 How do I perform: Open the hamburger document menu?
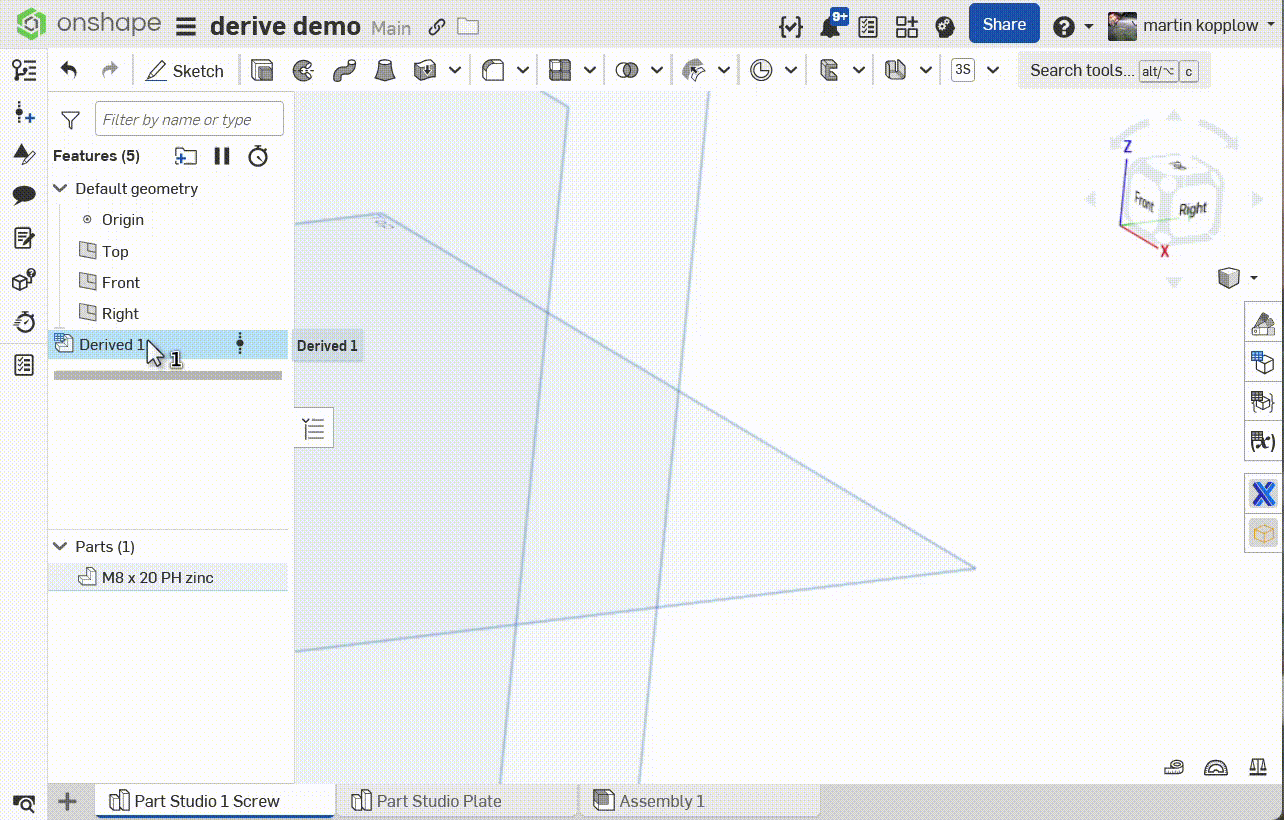point(186,26)
